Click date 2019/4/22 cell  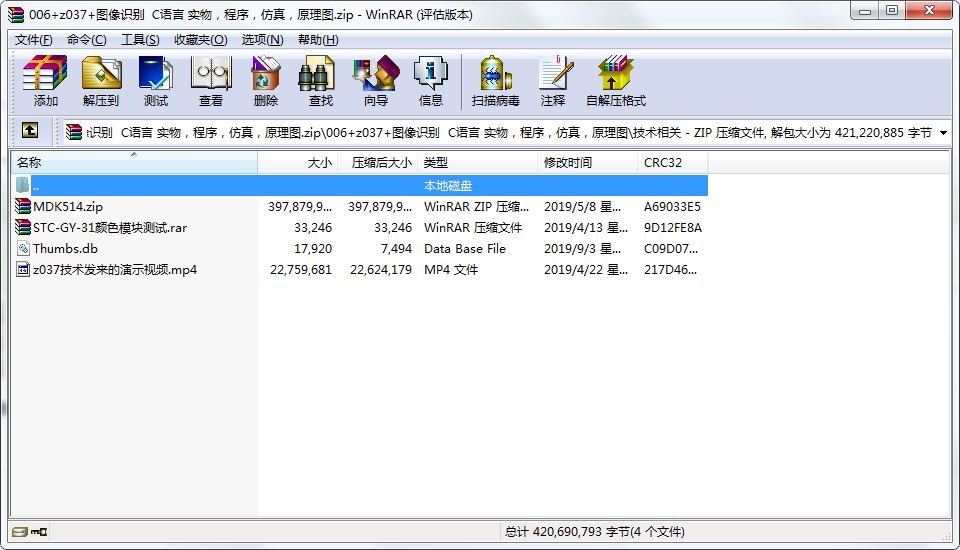coord(586,269)
